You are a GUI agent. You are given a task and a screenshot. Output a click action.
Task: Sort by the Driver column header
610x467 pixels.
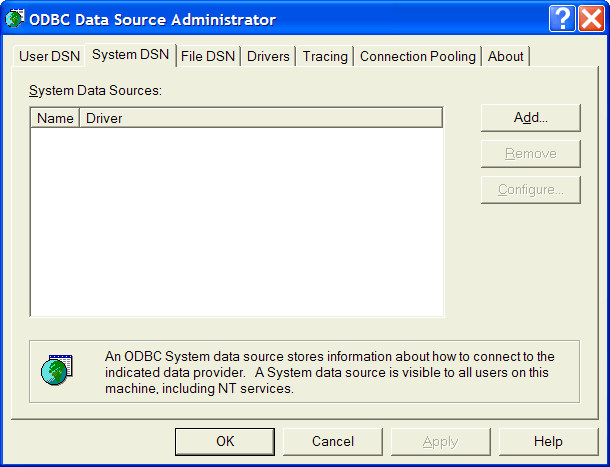261,118
